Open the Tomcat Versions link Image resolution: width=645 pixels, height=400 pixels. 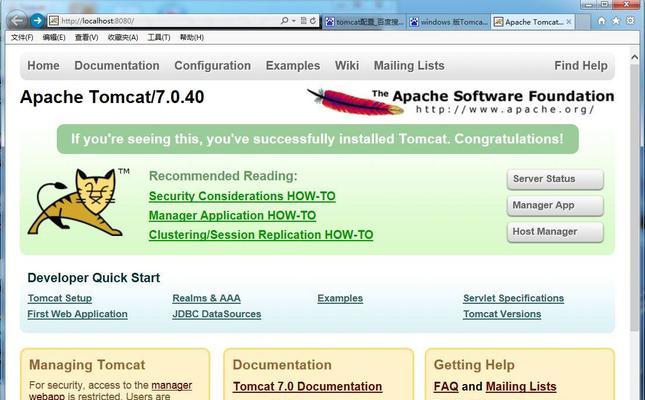[x=502, y=314]
